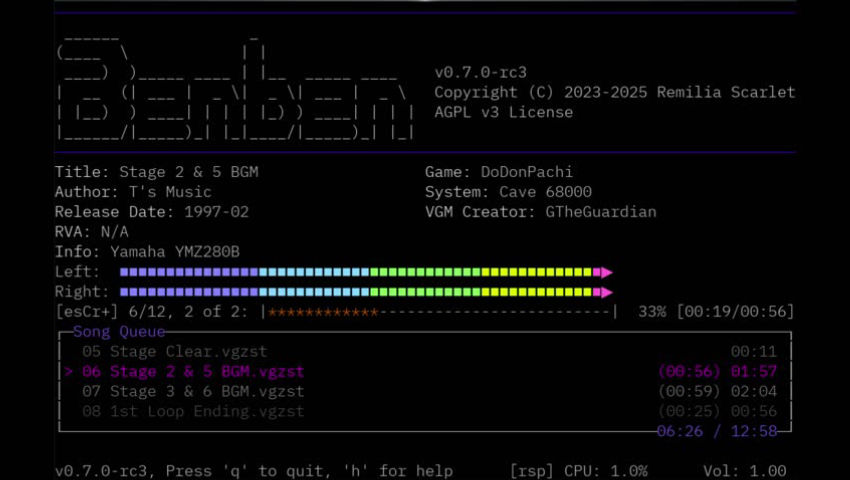Click the '[esCr+]' mode flags indicator

tap(87, 312)
